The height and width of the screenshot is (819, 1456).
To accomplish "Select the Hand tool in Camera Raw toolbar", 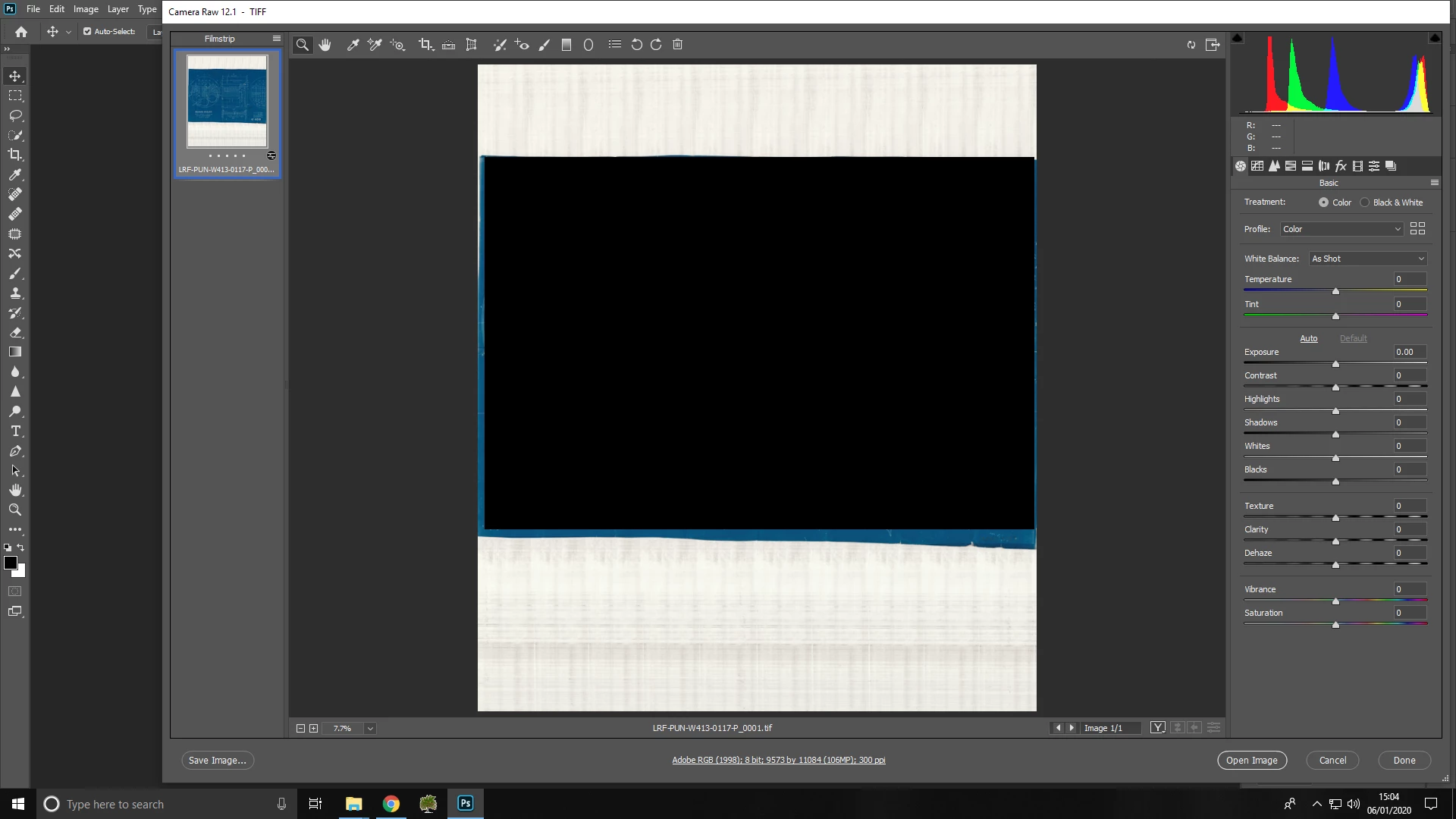I will tap(325, 45).
